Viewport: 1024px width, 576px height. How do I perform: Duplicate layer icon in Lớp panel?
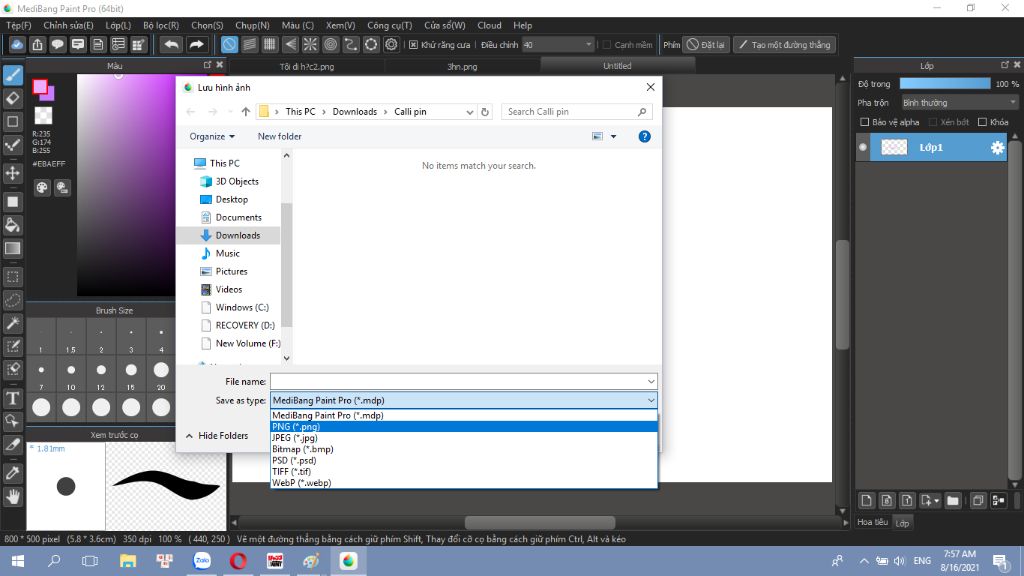coord(978,501)
